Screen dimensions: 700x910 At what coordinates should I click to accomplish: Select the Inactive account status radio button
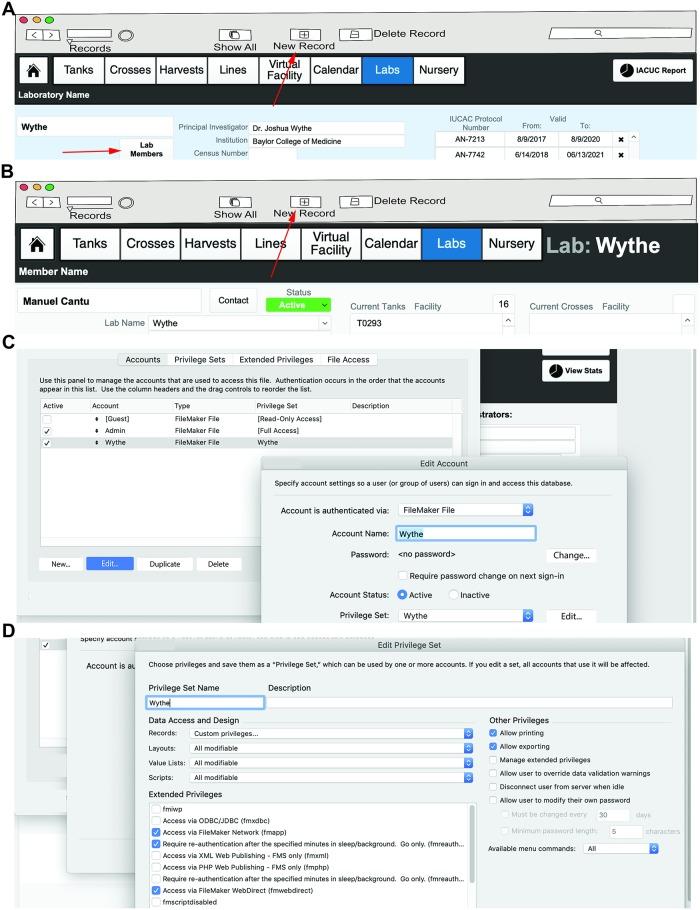pos(453,595)
